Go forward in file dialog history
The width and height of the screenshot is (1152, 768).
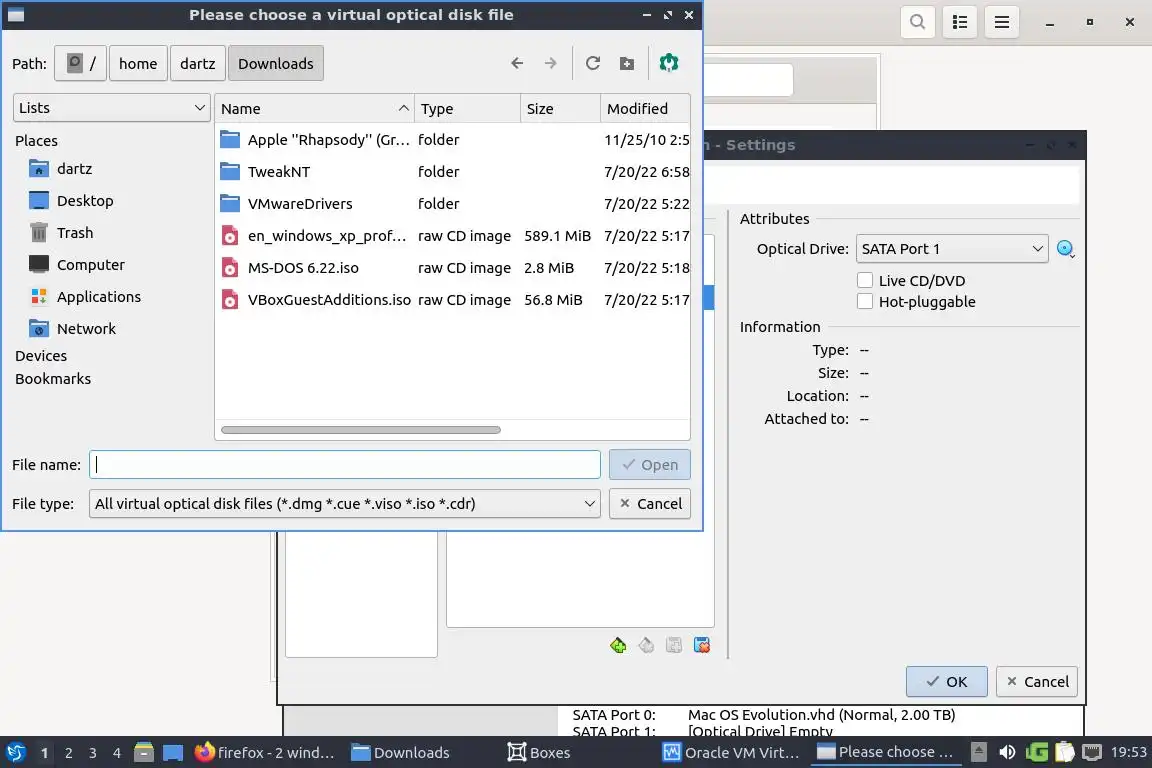[550, 63]
